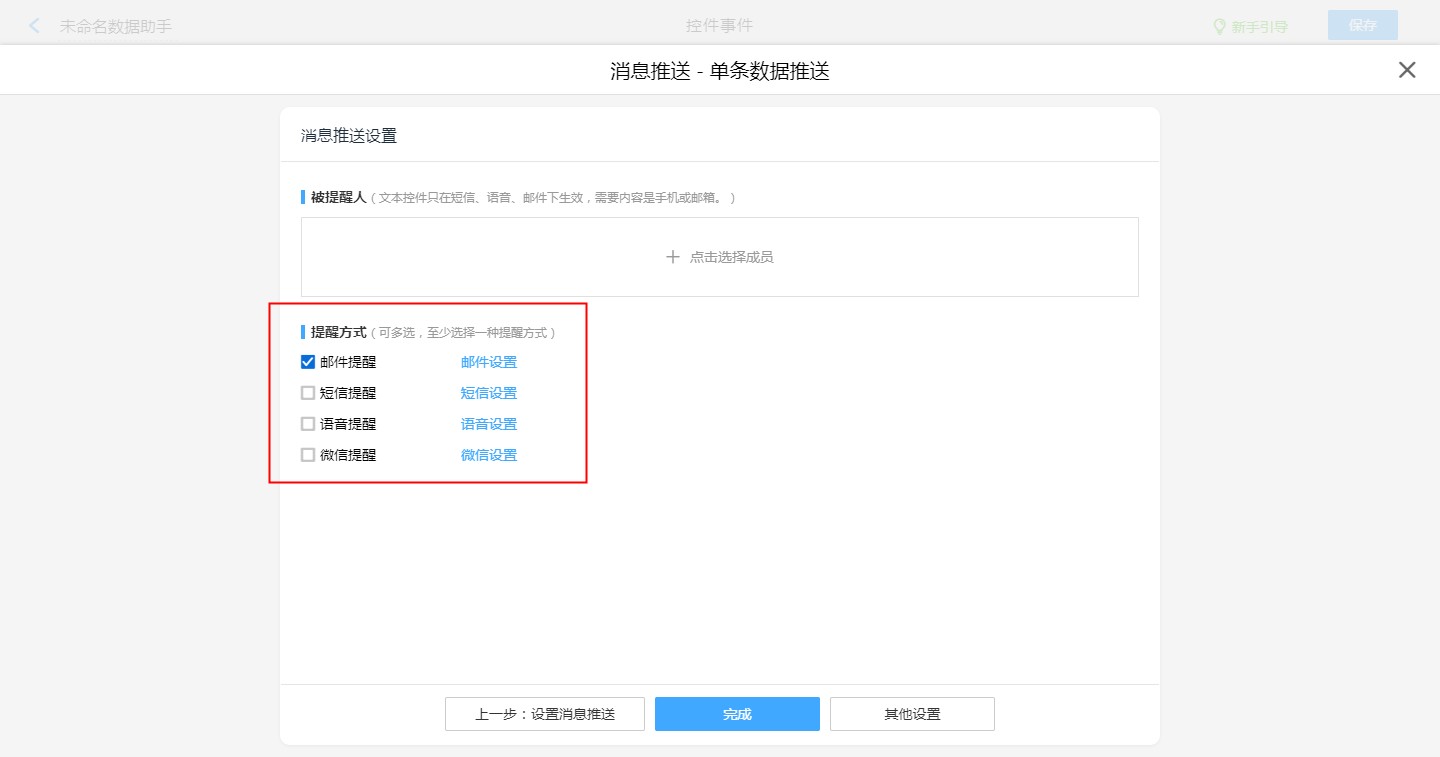
Task: Tick the 语音提醒 checkbox
Action: pyautogui.click(x=308, y=424)
